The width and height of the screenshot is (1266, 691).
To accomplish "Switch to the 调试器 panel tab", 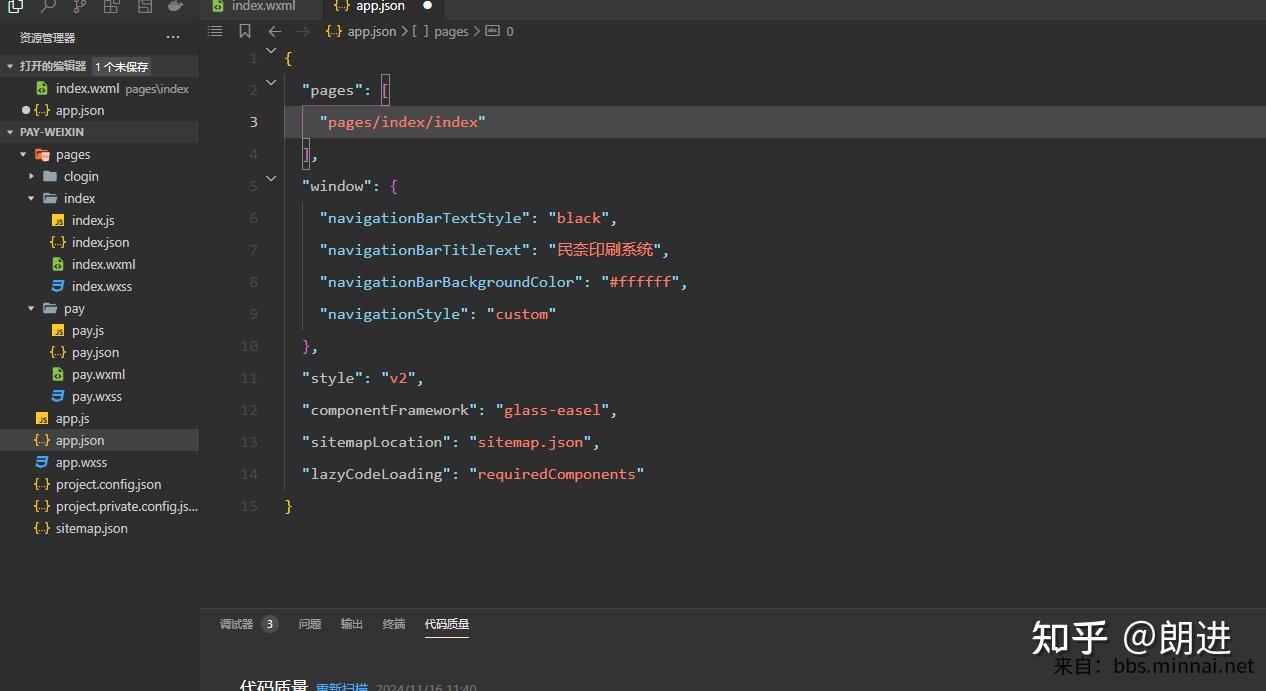I will pyautogui.click(x=237, y=624).
